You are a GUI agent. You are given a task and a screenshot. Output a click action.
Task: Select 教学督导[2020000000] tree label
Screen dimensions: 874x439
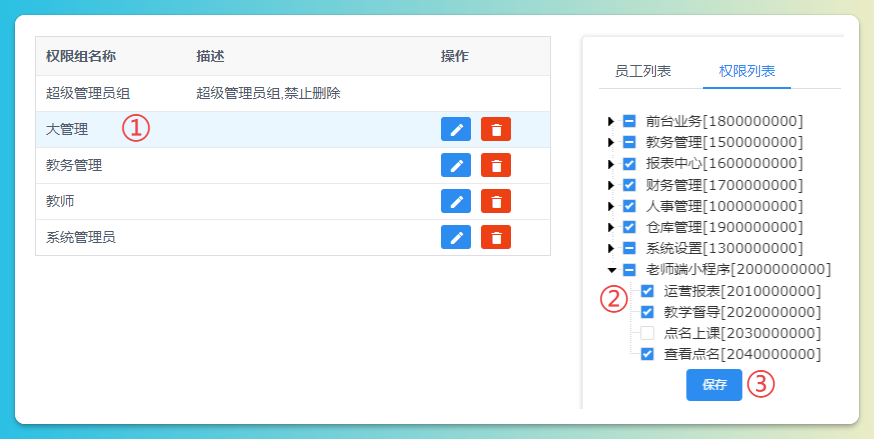[x=742, y=312]
